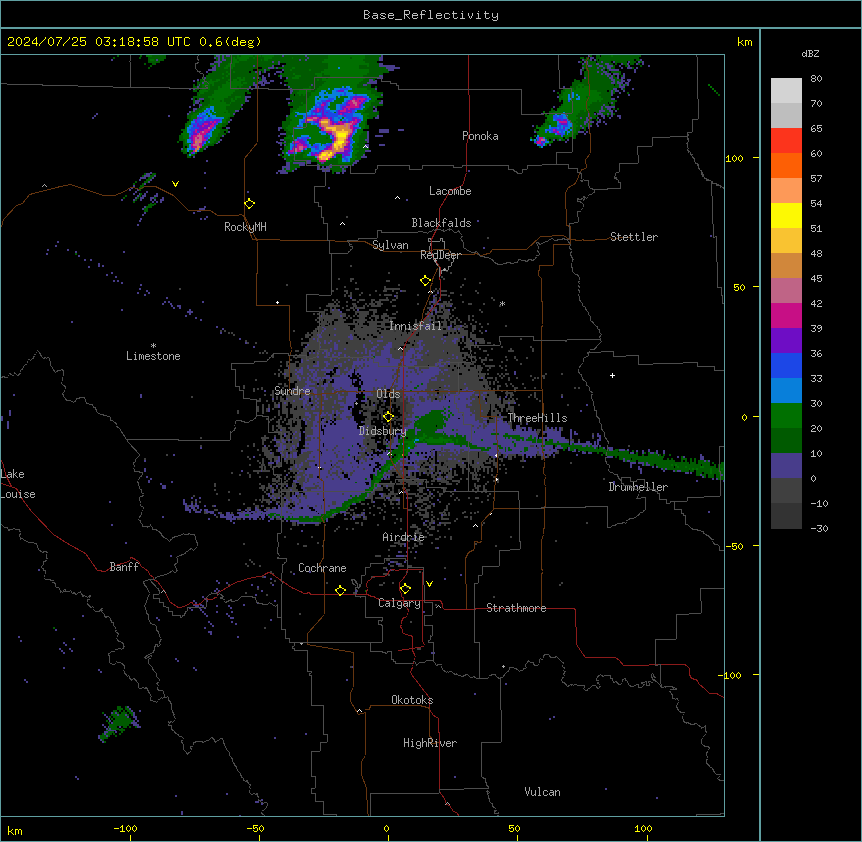Select the slate-purple 0-10 dBZ legend swatch

tap(786, 466)
